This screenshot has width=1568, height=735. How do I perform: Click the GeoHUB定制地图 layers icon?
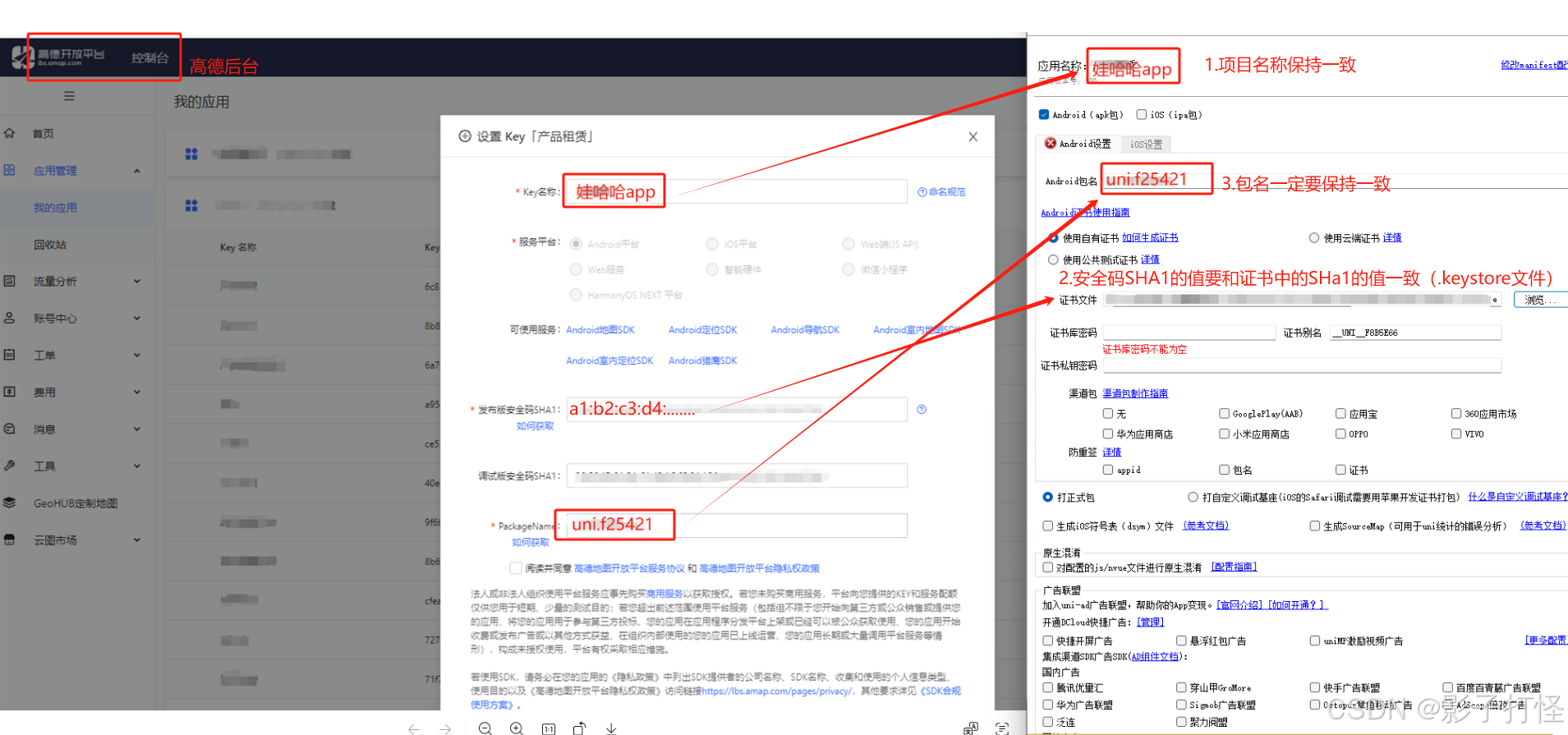click(10, 503)
